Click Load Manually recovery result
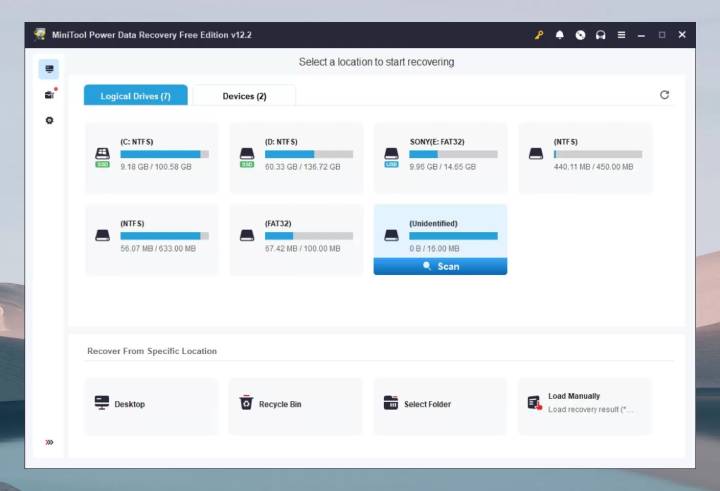 584,403
